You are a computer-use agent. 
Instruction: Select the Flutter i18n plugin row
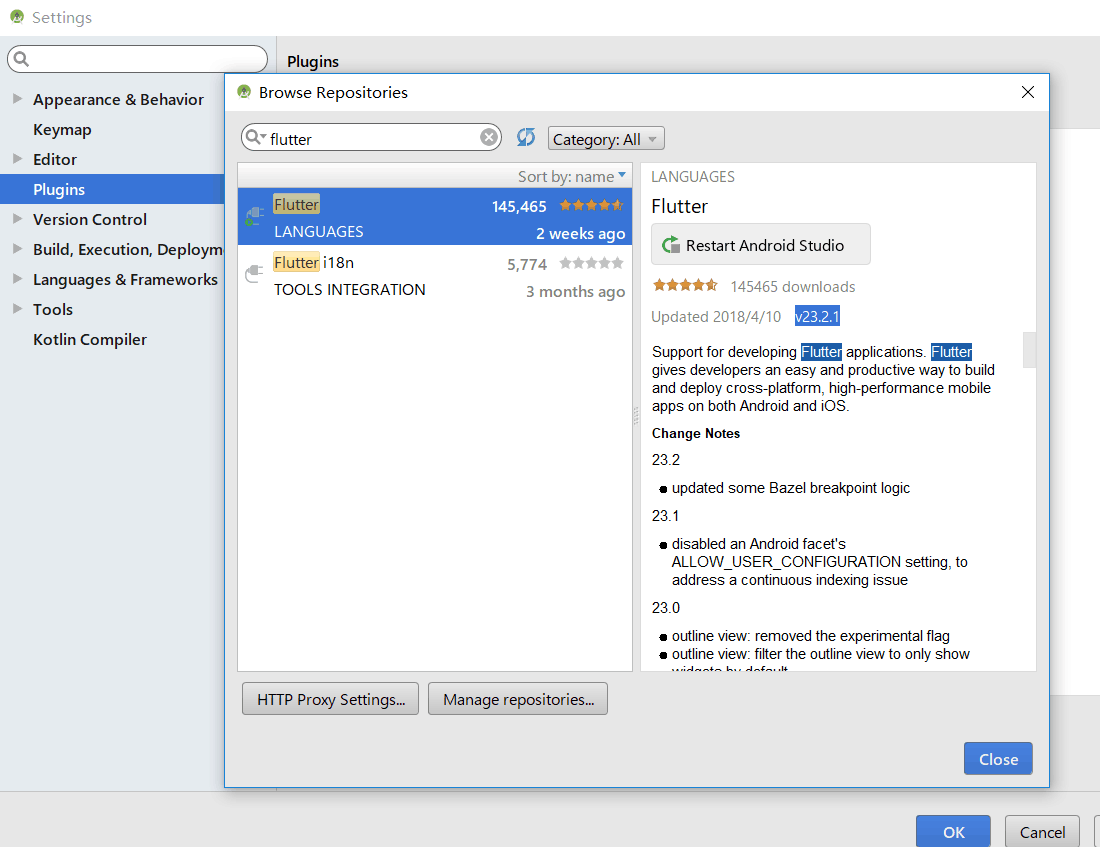[x=435, y=275]
